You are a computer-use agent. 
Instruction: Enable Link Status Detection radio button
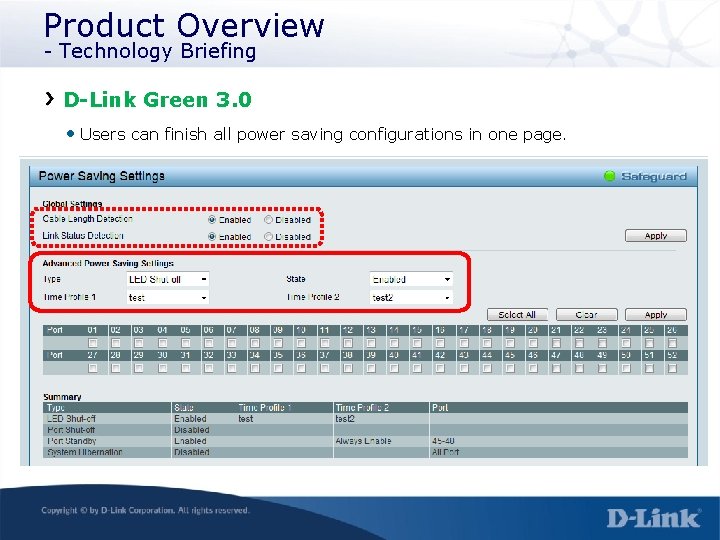[x=212, y=236]
